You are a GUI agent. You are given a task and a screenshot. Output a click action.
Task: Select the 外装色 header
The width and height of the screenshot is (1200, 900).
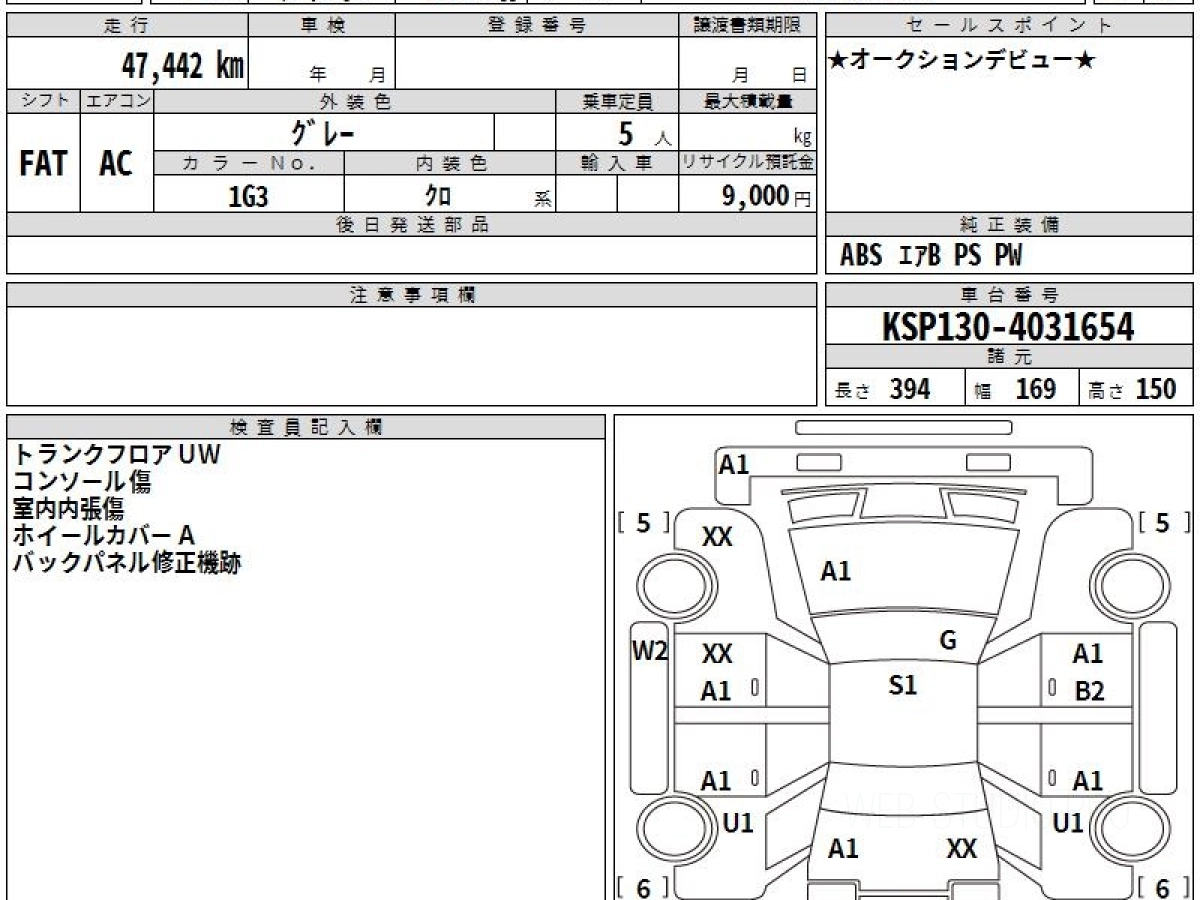[x=355, y=101]
